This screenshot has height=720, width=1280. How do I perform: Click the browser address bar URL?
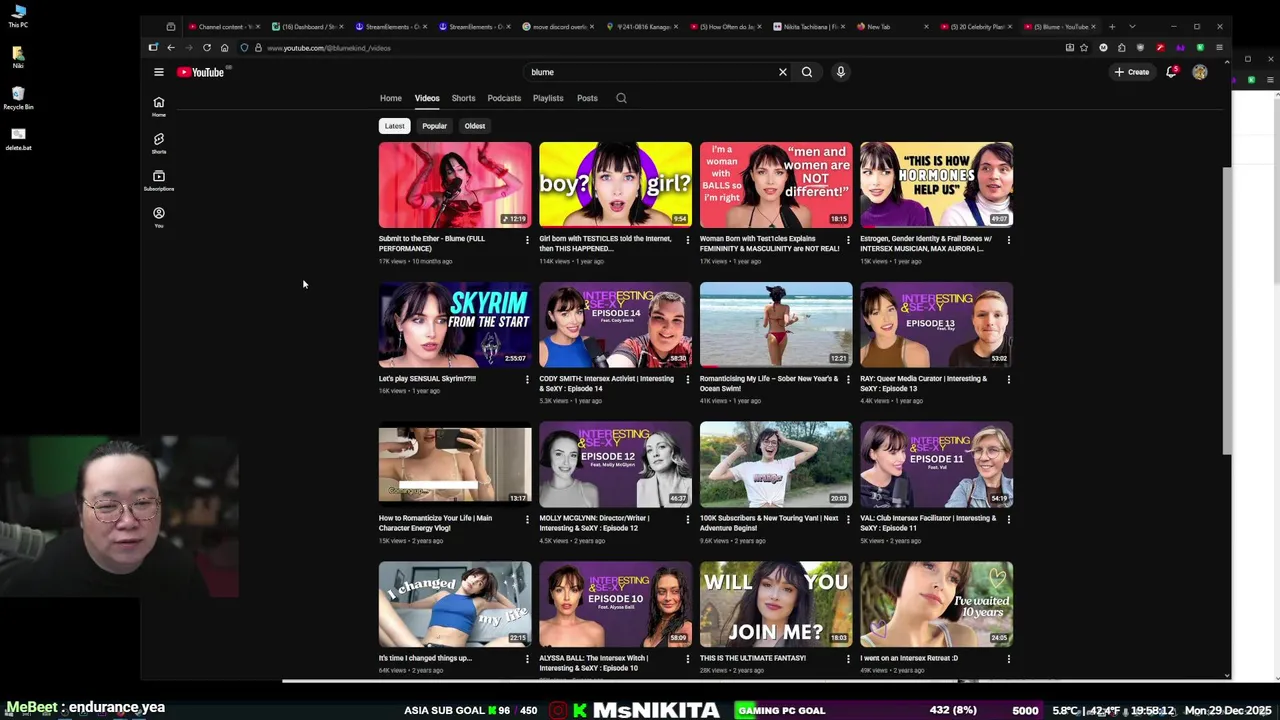click(x=329, y=48)
